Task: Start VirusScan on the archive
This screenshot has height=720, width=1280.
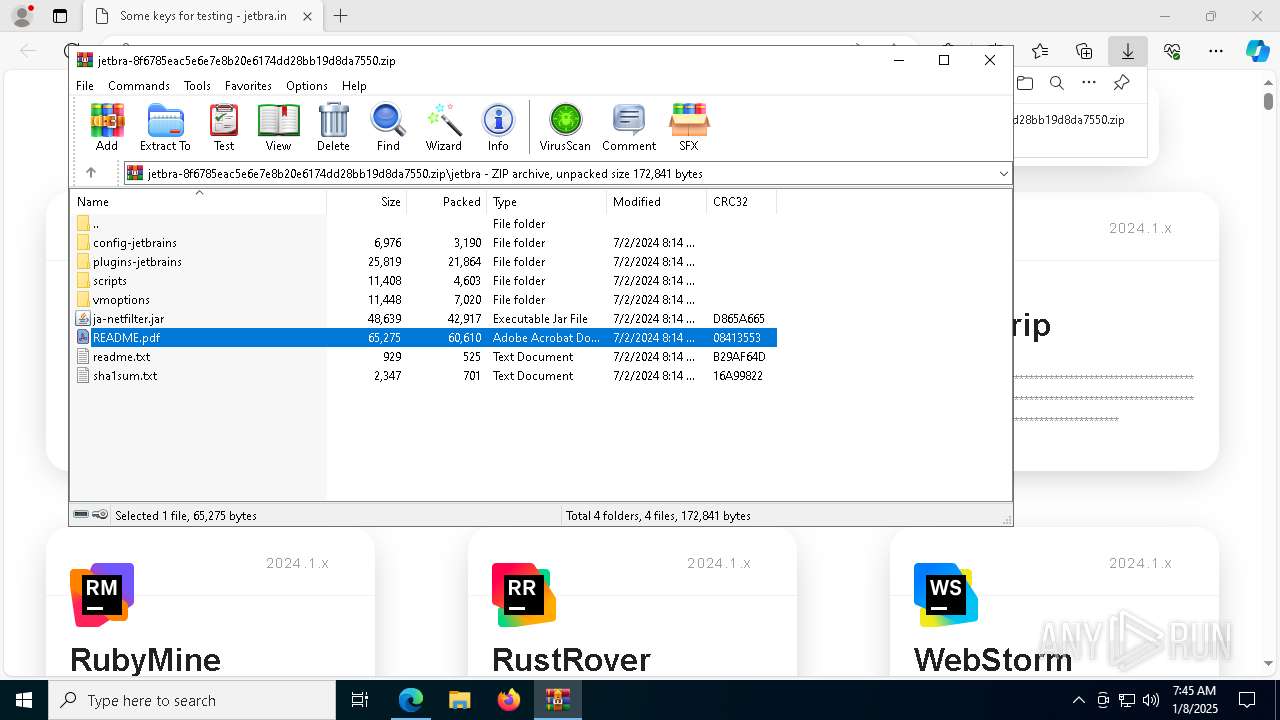Action: point(565,127)
